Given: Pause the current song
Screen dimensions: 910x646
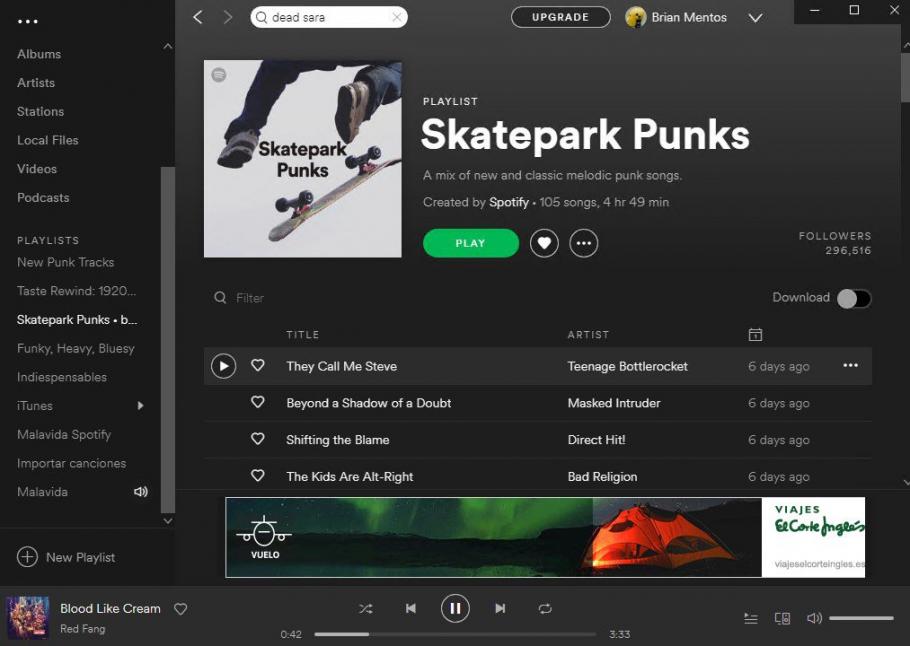Looking at the screenshot, I should pyautogui.click(x=455, y=608).
